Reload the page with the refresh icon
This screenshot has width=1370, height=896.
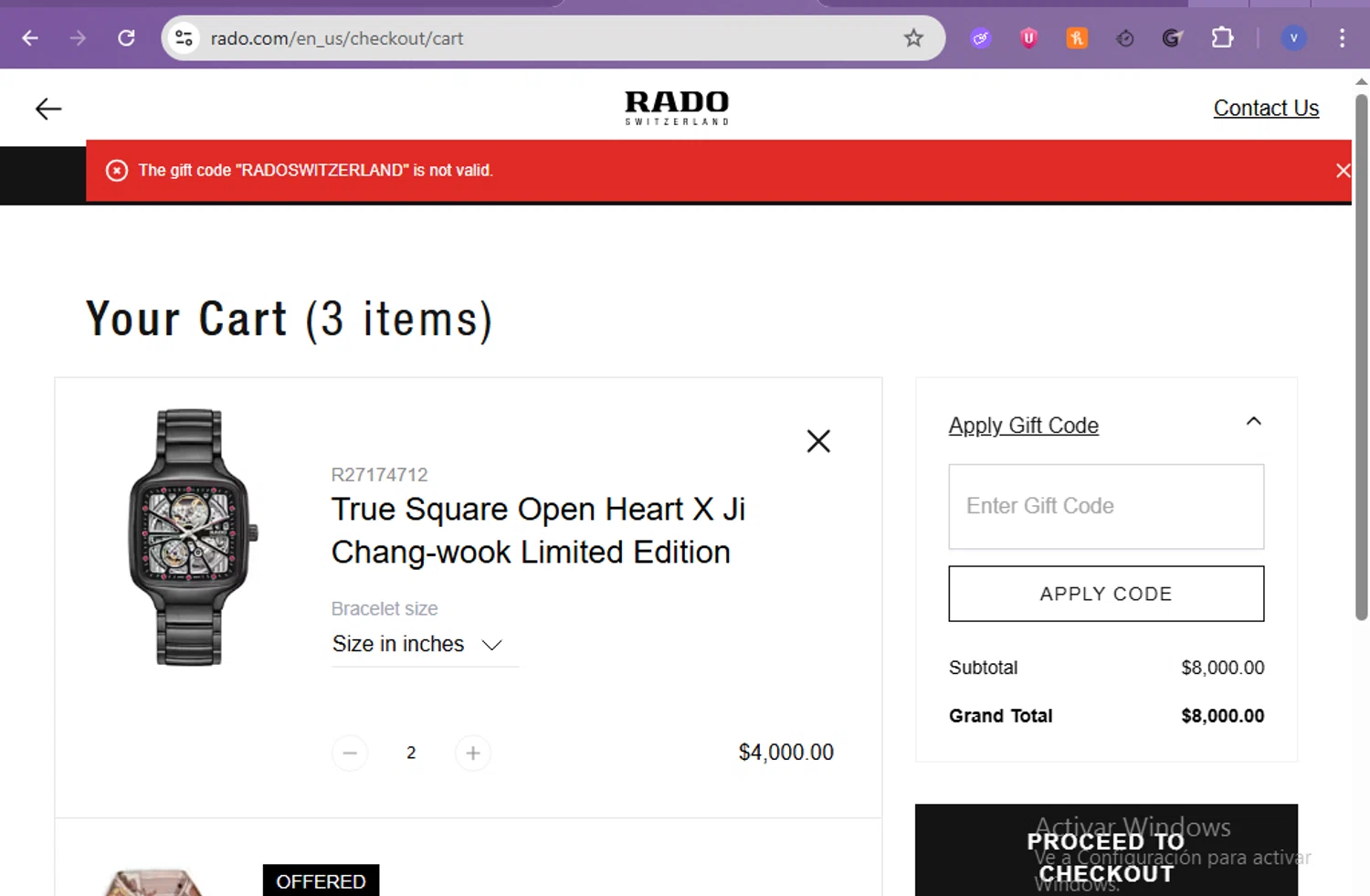(x=127, y=38)
